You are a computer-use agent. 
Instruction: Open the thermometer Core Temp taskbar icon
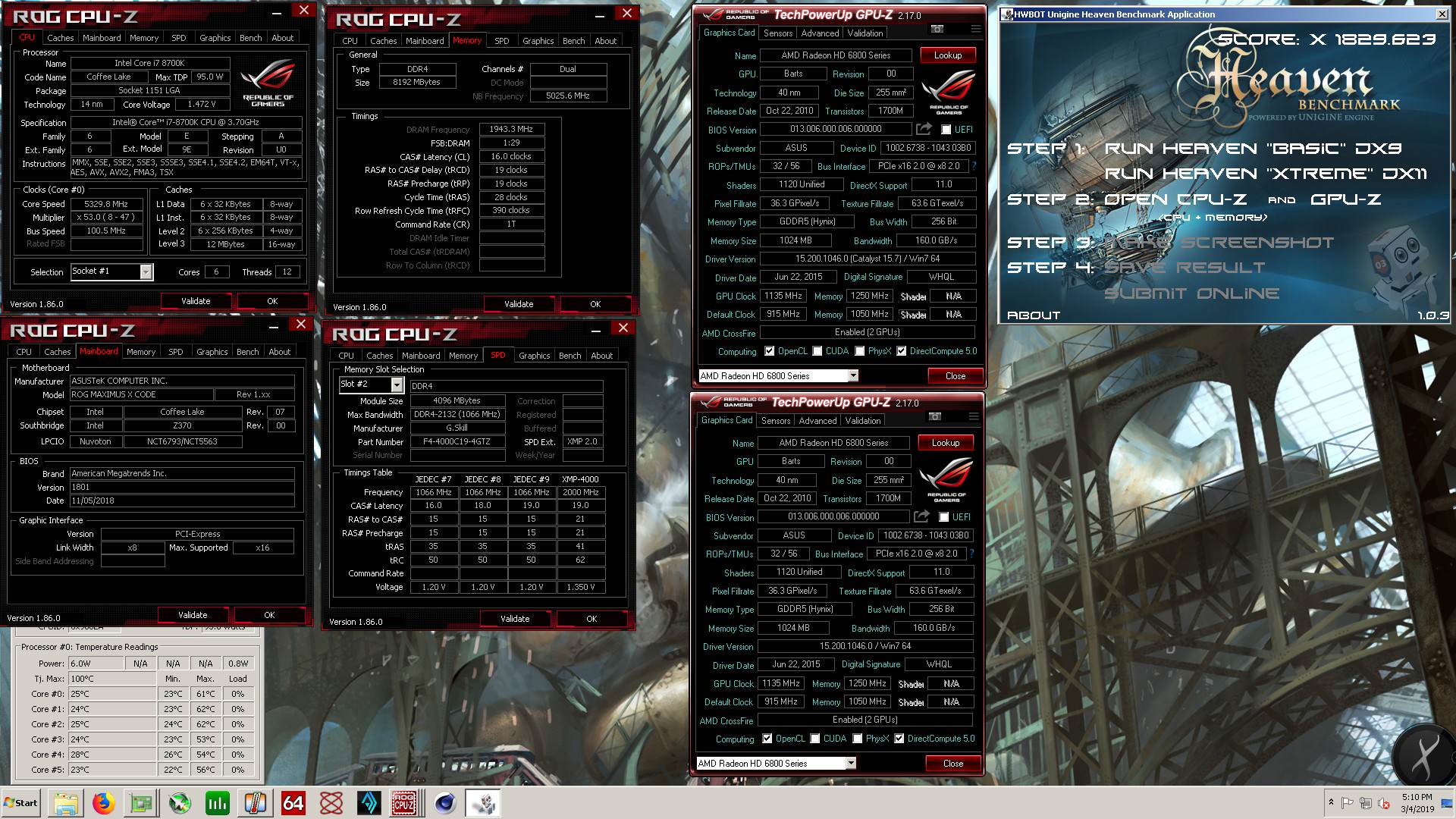(x=256, y=803)
